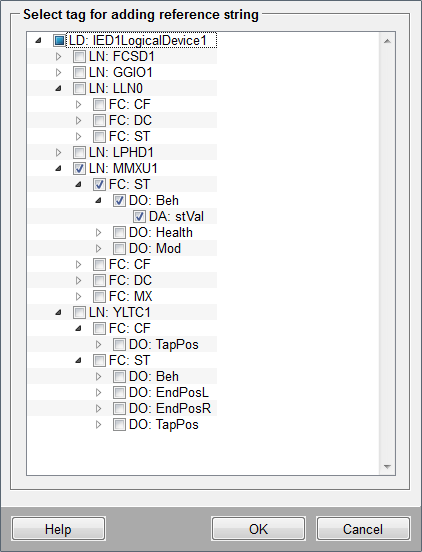This screenshot has width=422, height=552.
Task: Expand the LN: LPHD1 node
Action: [x=58, y=152]
